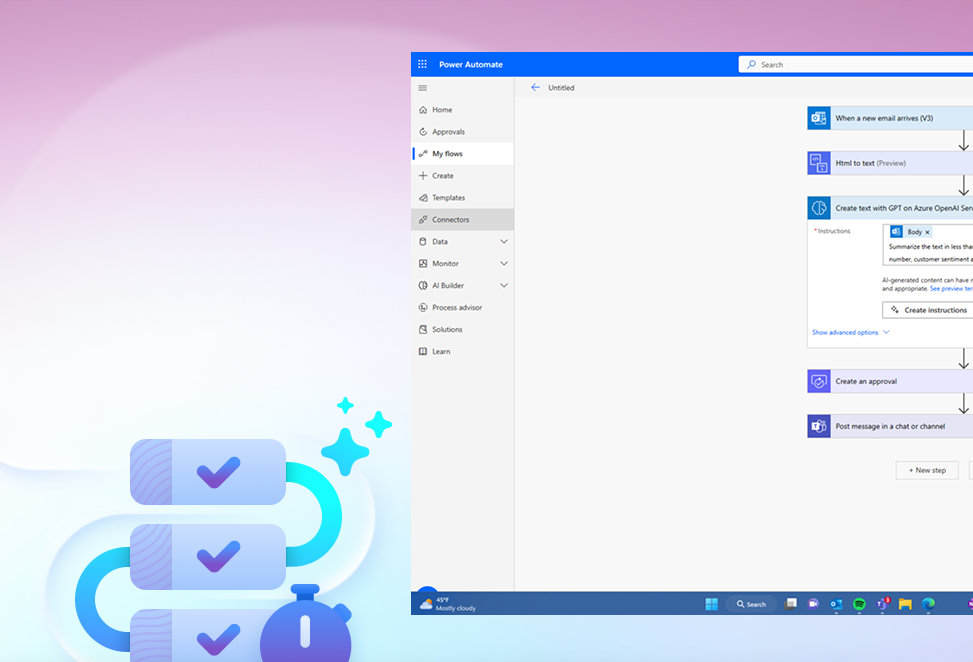
Task: Click the Create plus icon
Action: (x=423, y=176)
